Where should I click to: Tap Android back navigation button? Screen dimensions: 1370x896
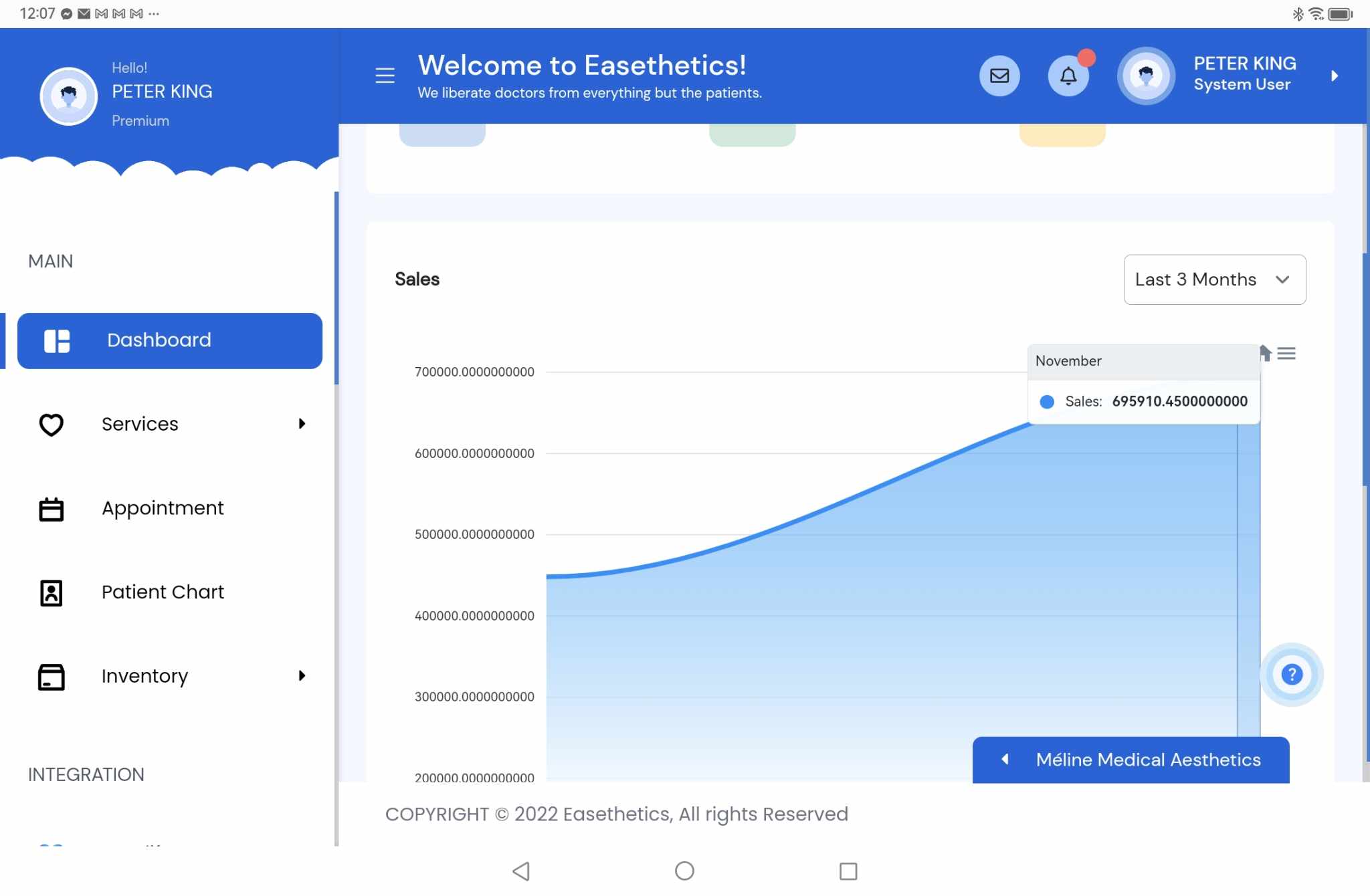click(521, 871)
